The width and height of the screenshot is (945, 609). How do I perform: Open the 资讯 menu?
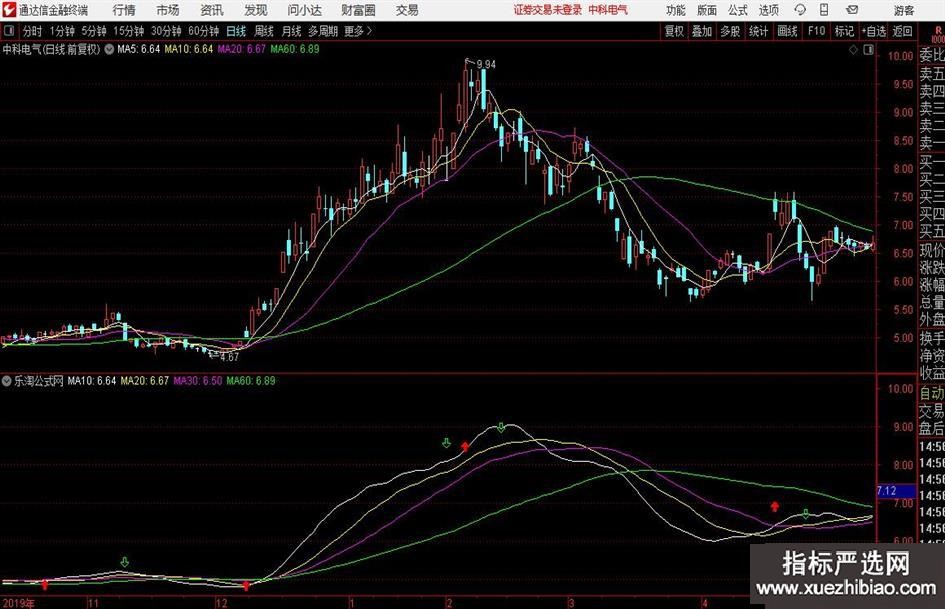[x=212, y=10]
